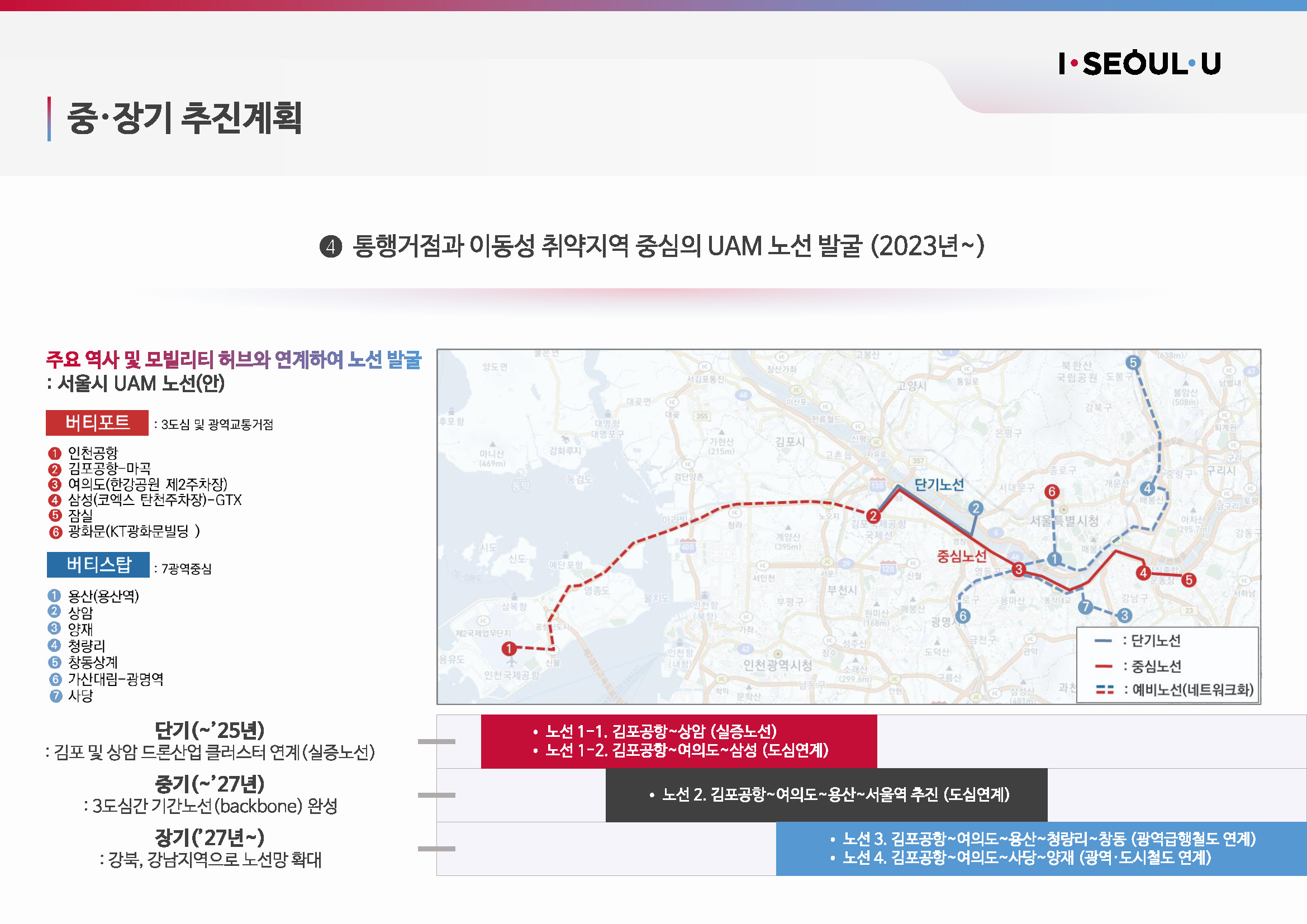Screen dimensions: 1307x924
Task: Select blue marker 7 on the map
Action: pyautogui.click(x=1085, y=607)
